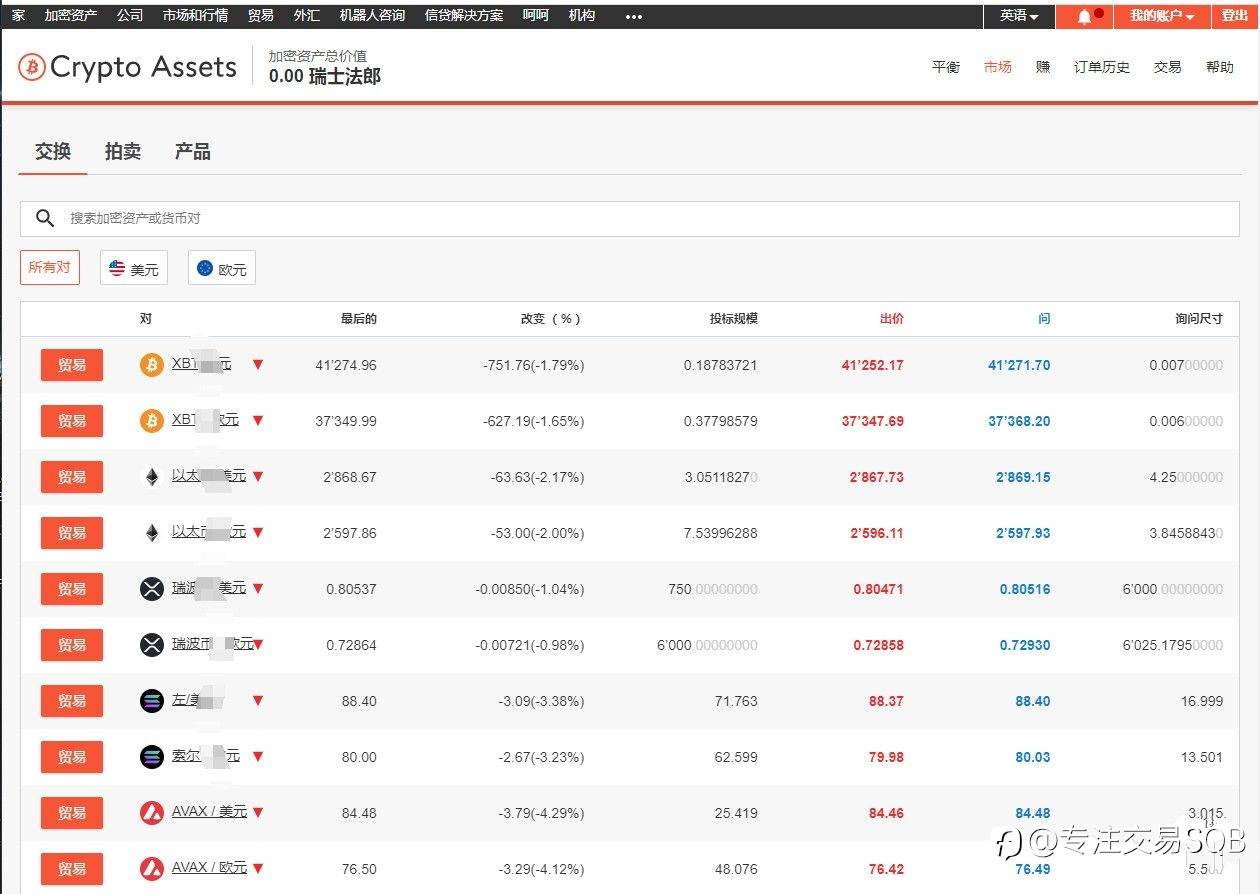Open 市场 in the header navigation
Image resolution: width=1260 pixels, height=894 pixels.
(998, 67)
